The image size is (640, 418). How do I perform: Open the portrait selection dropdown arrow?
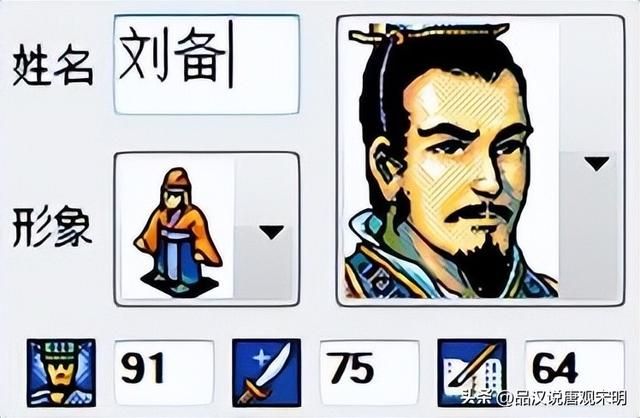click(x=596, y=163)
